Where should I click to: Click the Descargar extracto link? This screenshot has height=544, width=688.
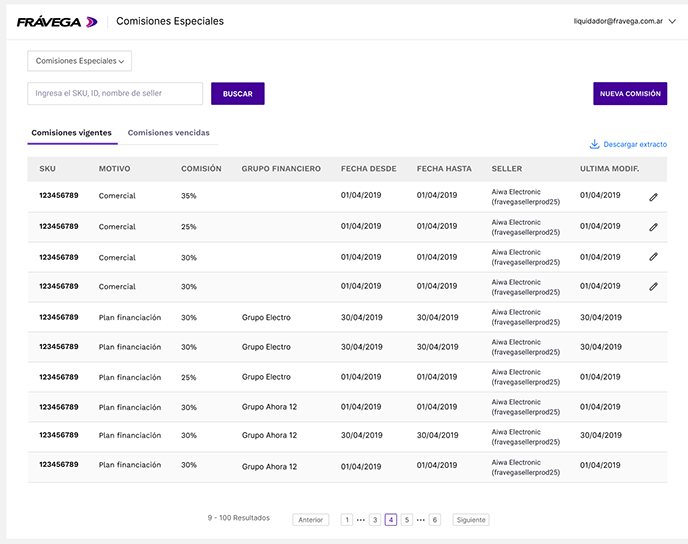click(x=635, y=144)
